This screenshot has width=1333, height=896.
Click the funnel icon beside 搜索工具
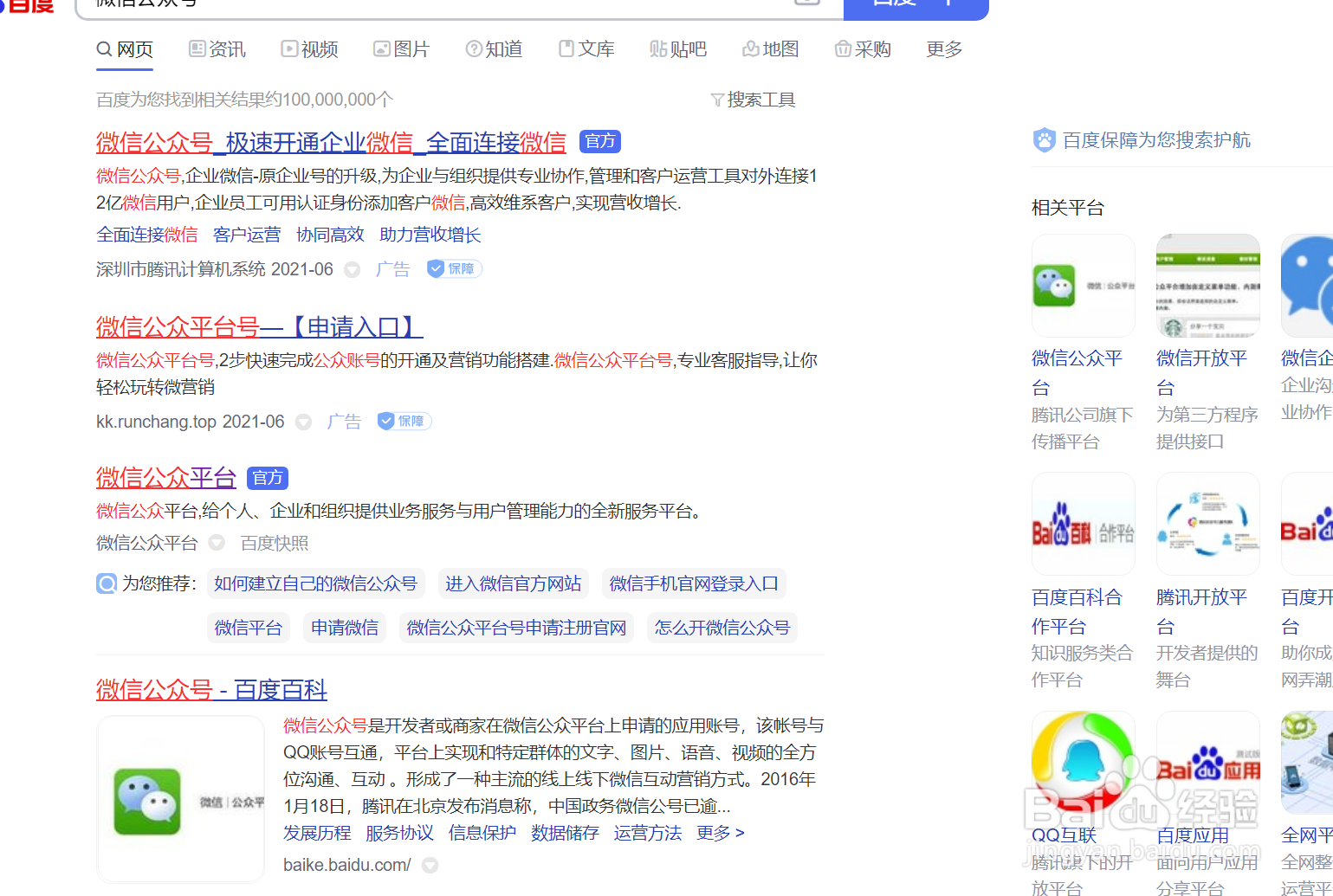point(717,99)
